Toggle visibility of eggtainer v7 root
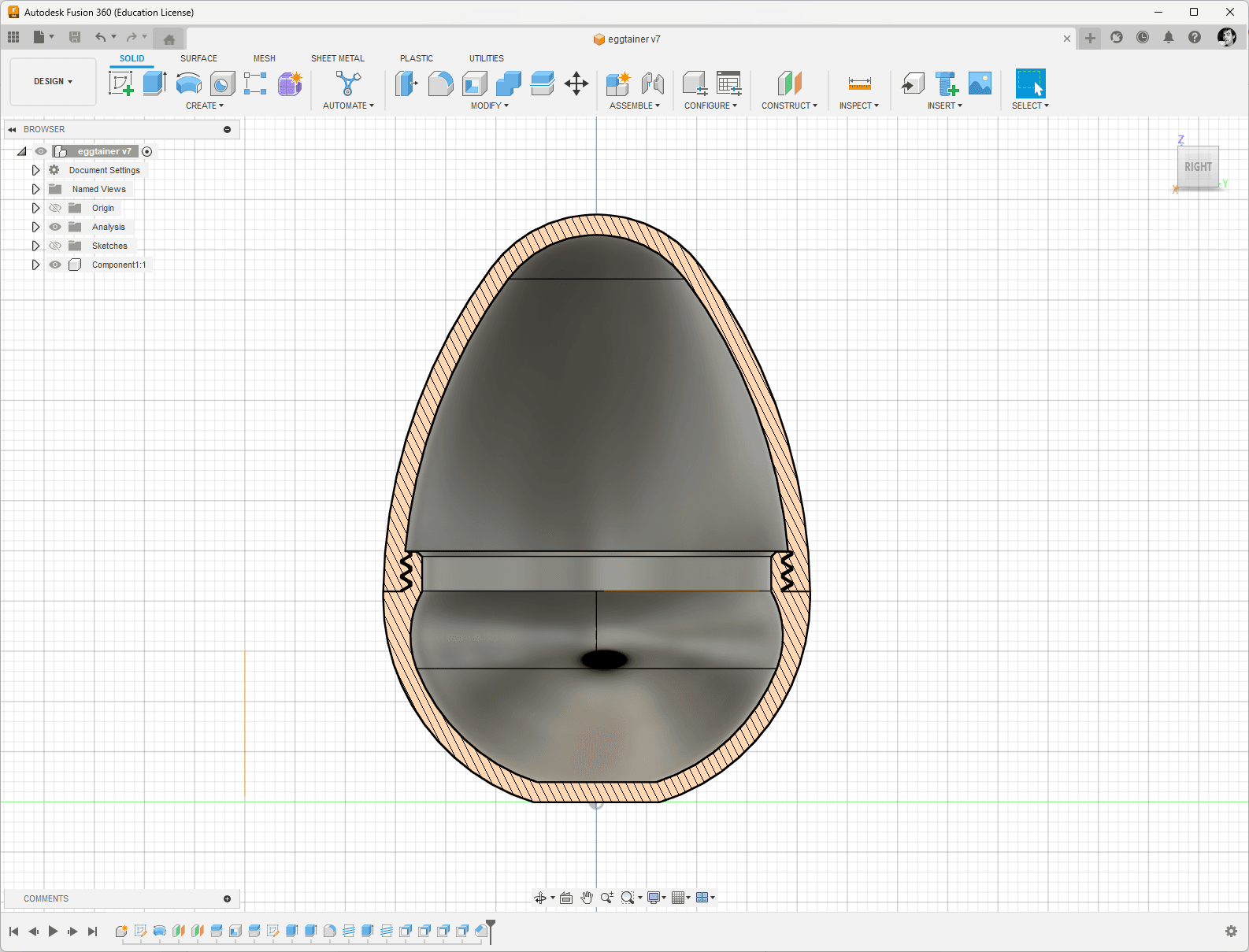The height and width of the screenshot is (952, 1249). click(x=41, y=151)
